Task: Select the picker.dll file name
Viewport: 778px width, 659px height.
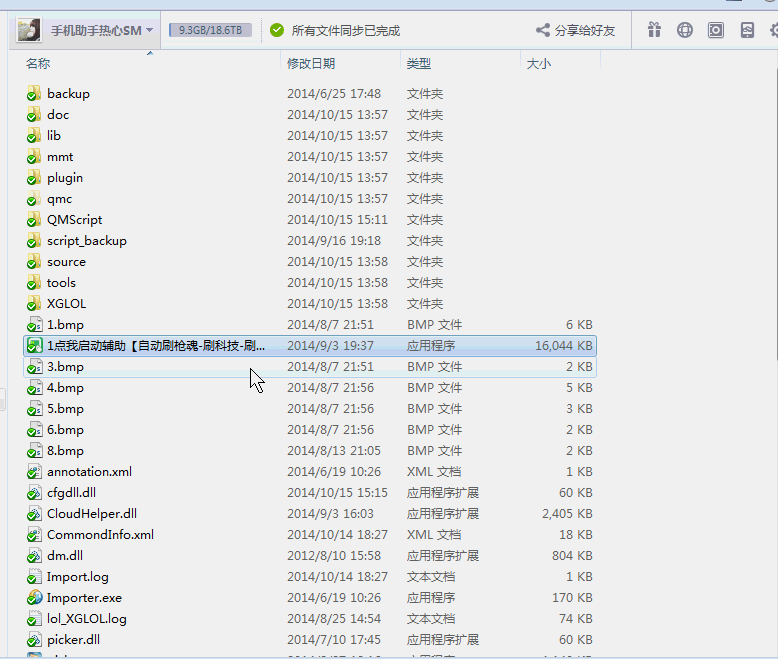Action: 73,640
